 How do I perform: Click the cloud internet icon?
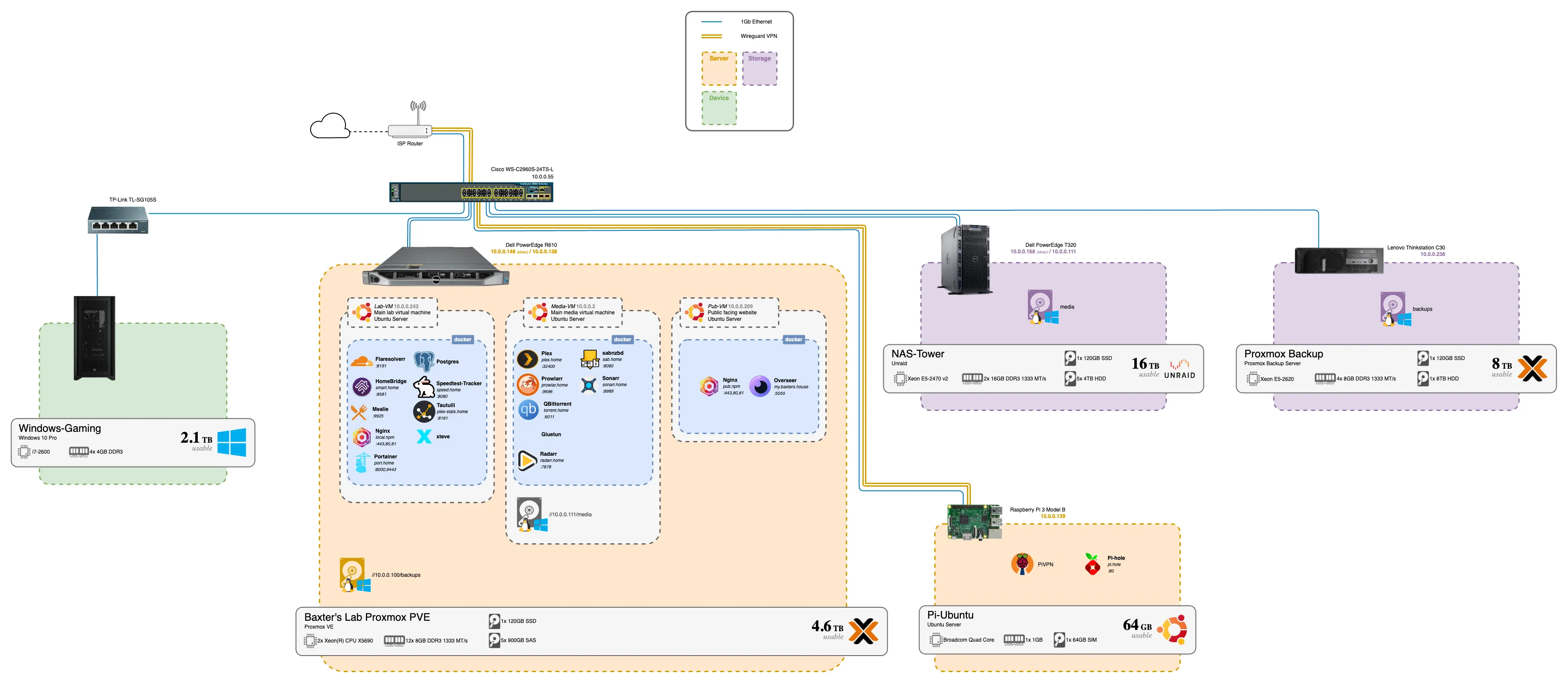[x=329, y=127]
